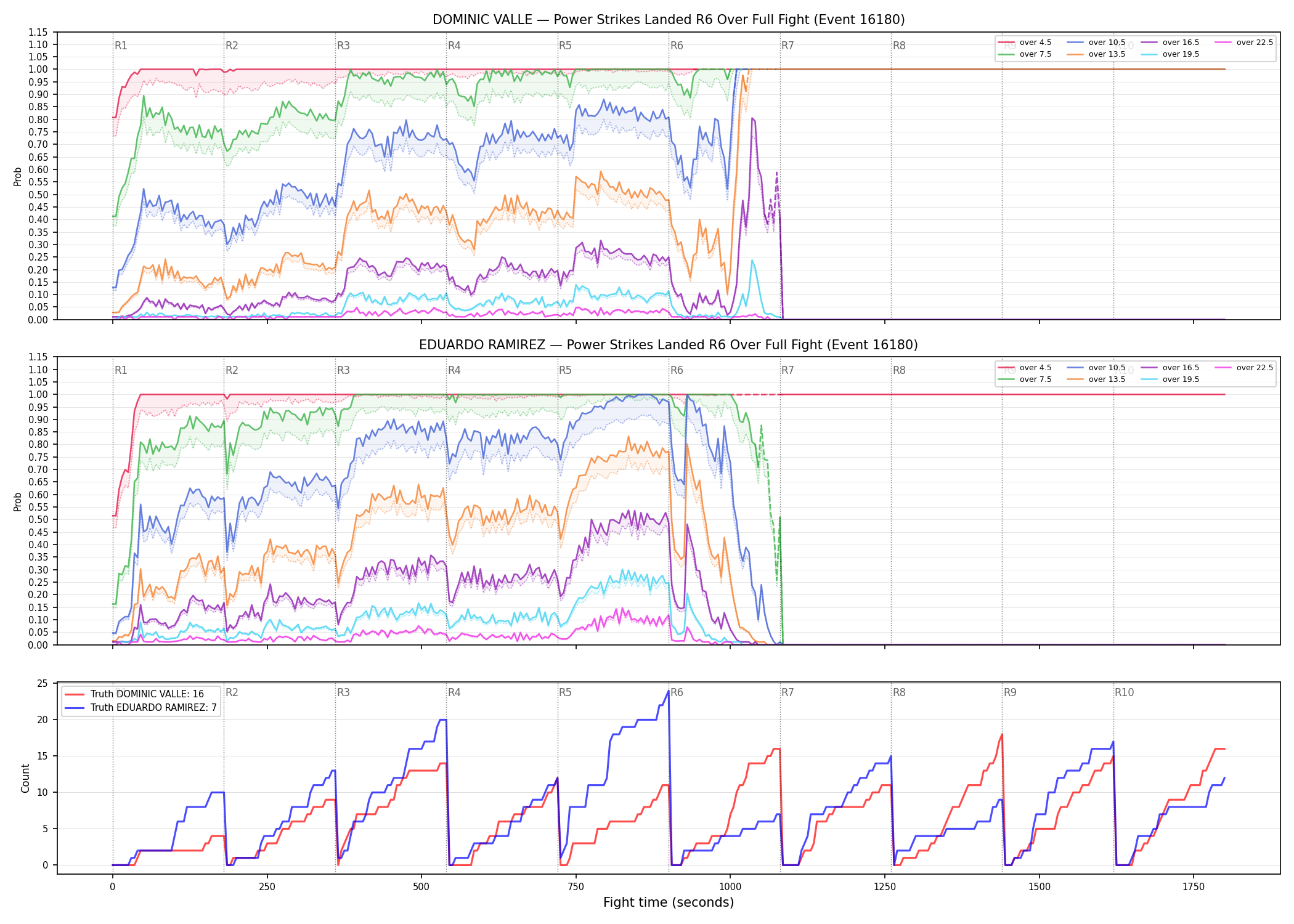
Task: Click the 'Count' y-axis label
Action: (25, 778)
